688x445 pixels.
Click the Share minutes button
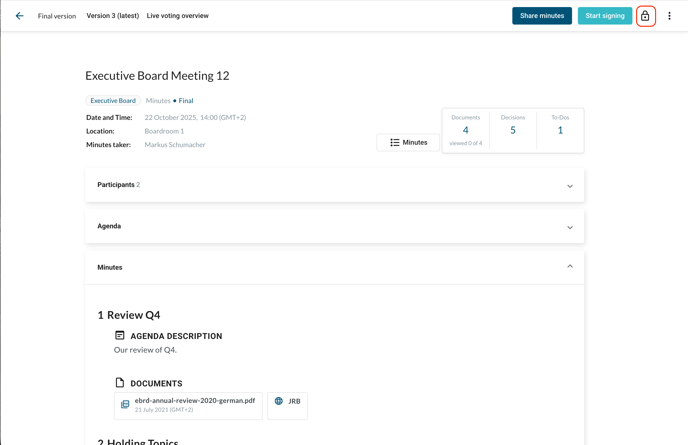pyautogui.click(x=542, y=16)
